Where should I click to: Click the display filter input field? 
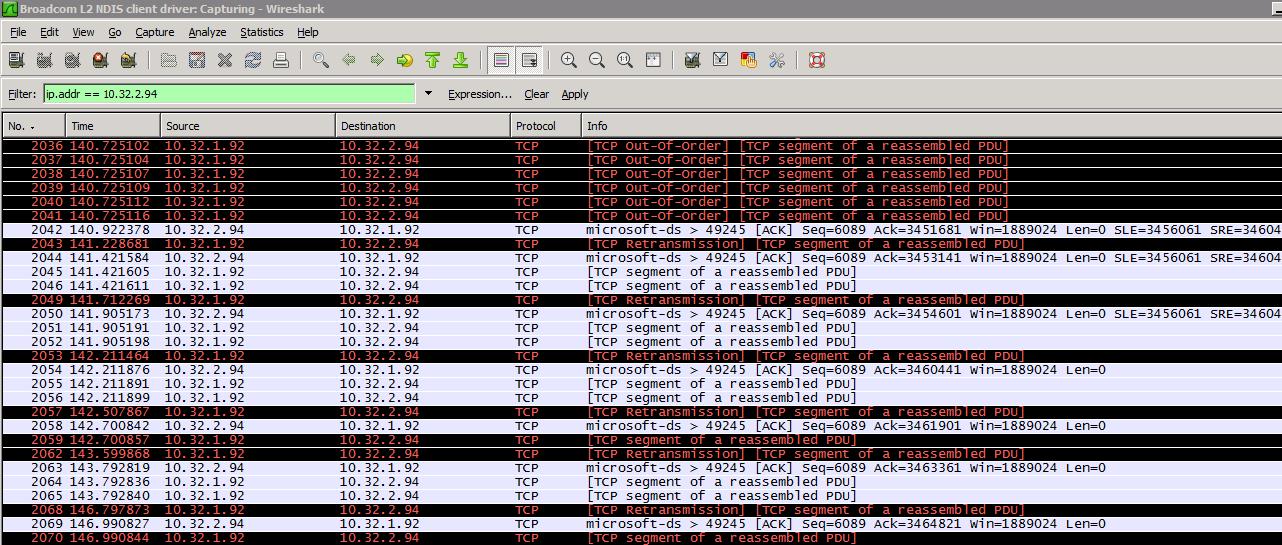[x=229, y=94]
